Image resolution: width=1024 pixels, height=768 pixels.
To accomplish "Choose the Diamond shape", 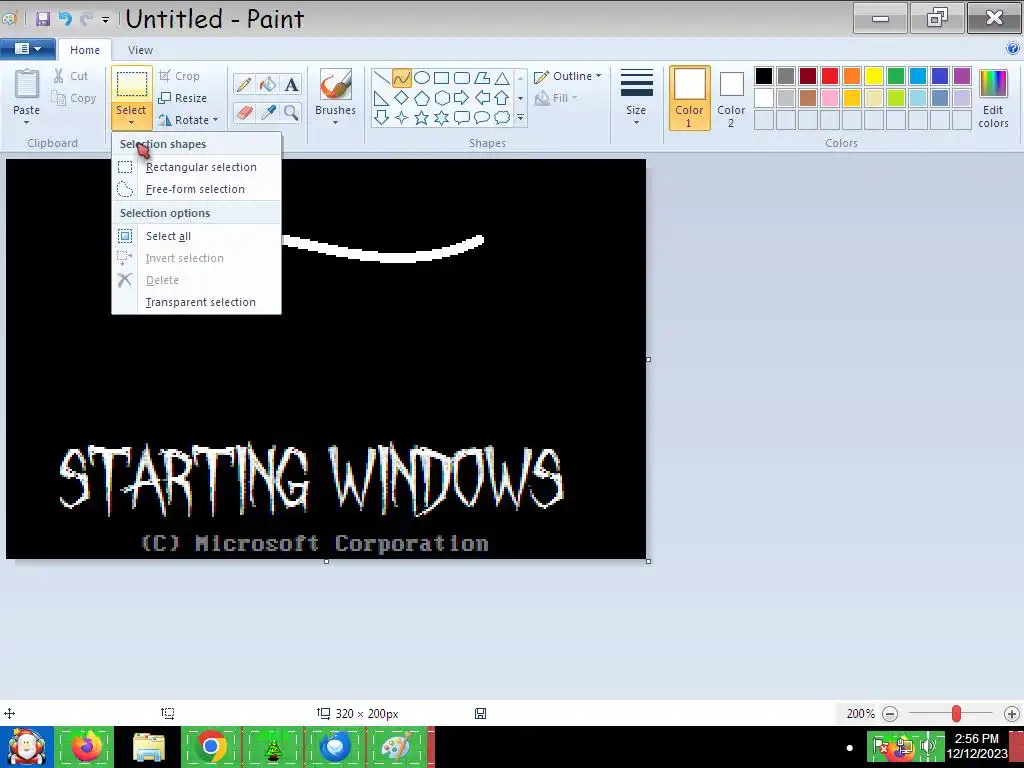I will (x=402, y=98).
